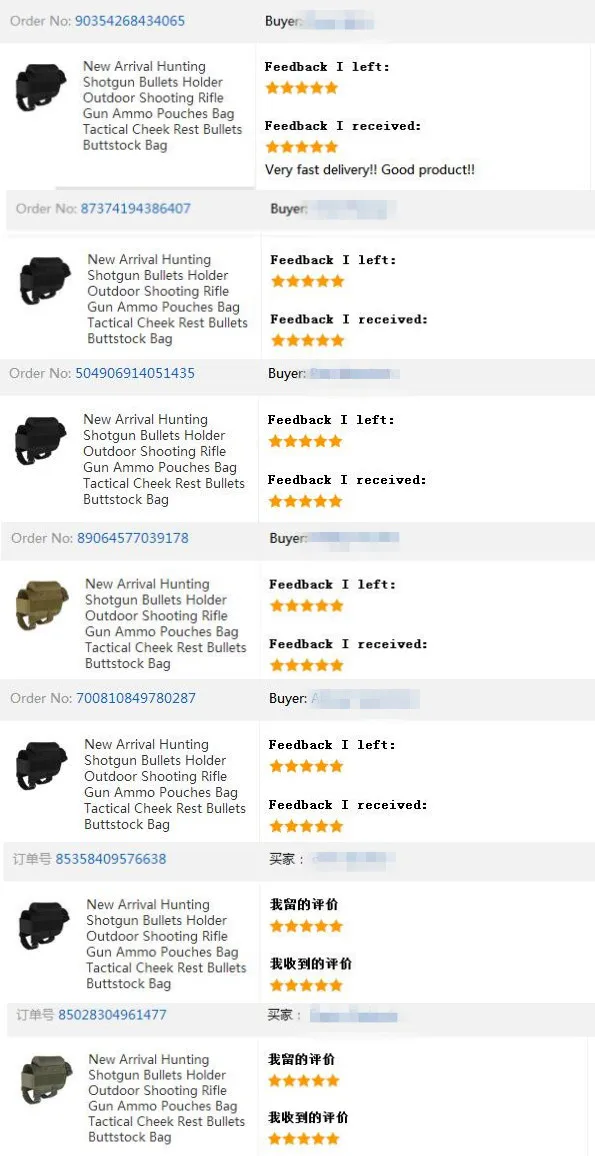Click stars under first 'Feedback I left'
The width and height of the screenshot is (595, 1156).
tap(302, 88)
